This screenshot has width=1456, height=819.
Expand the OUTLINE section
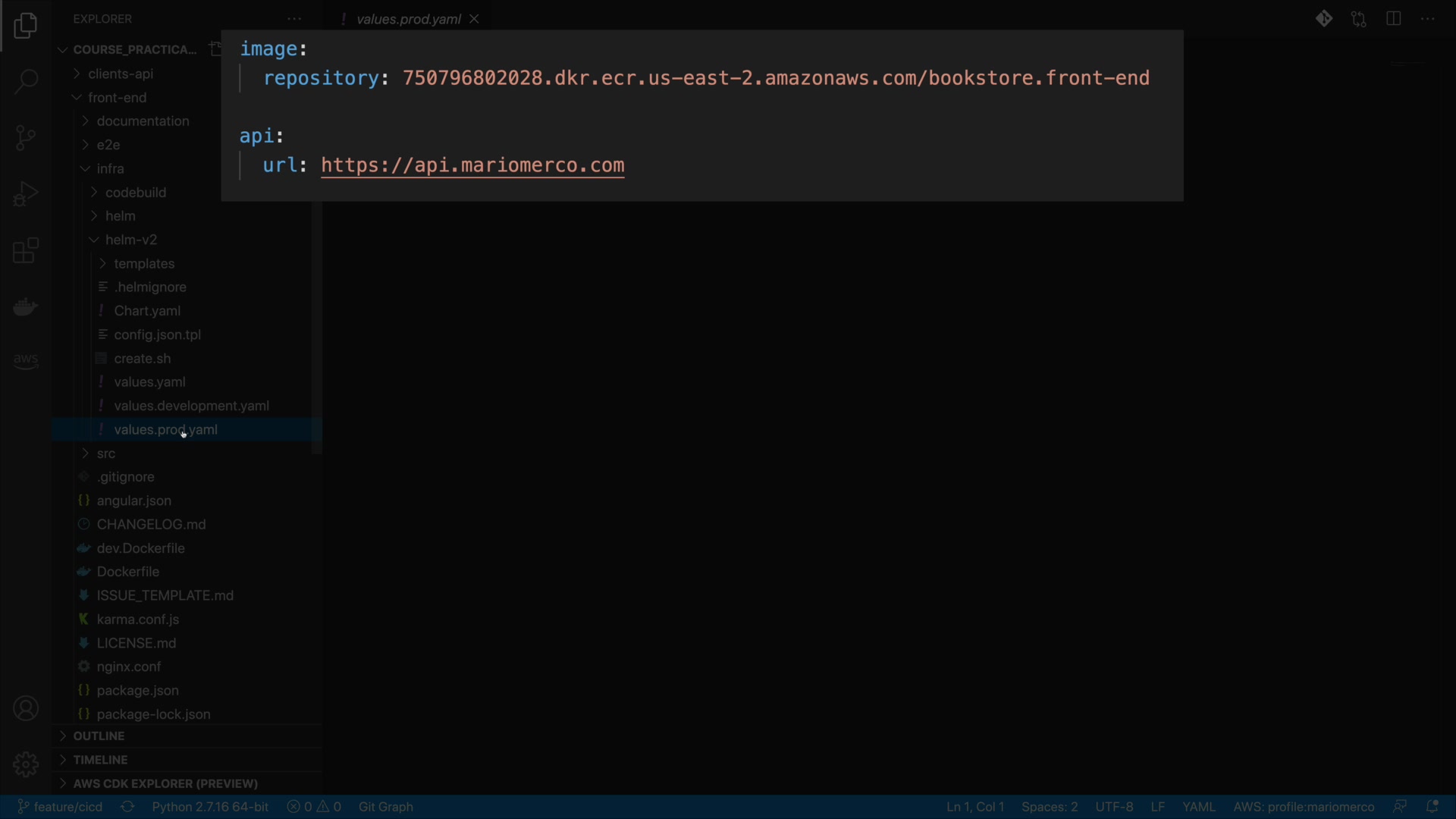(x=99, y=736)
